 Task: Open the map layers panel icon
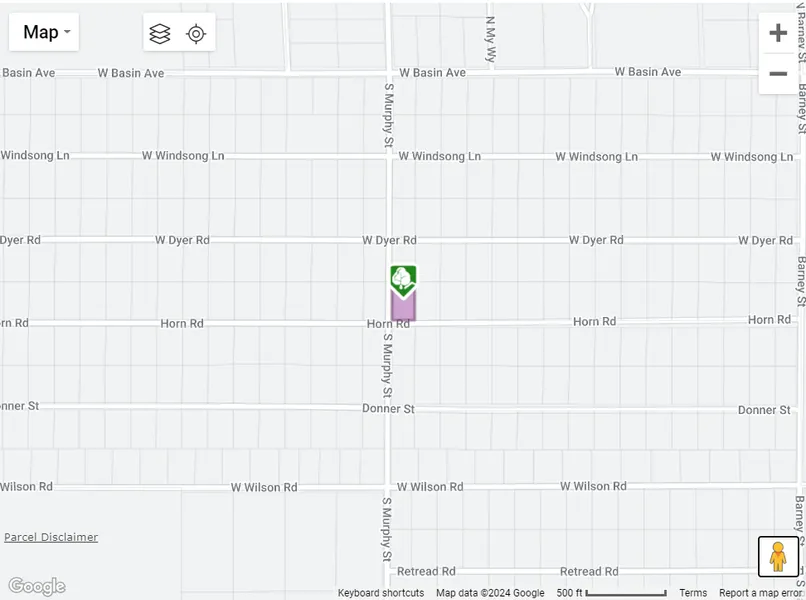pyautogui.click(x=160, y=33)
